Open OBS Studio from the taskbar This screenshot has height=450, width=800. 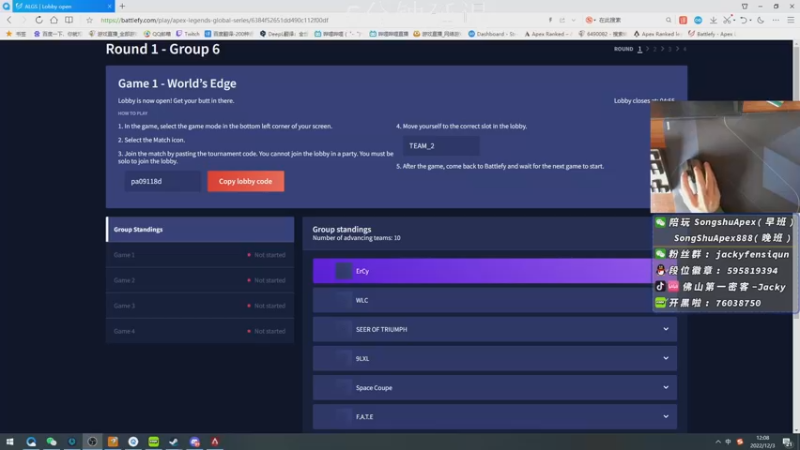click(x=92, y=441)
